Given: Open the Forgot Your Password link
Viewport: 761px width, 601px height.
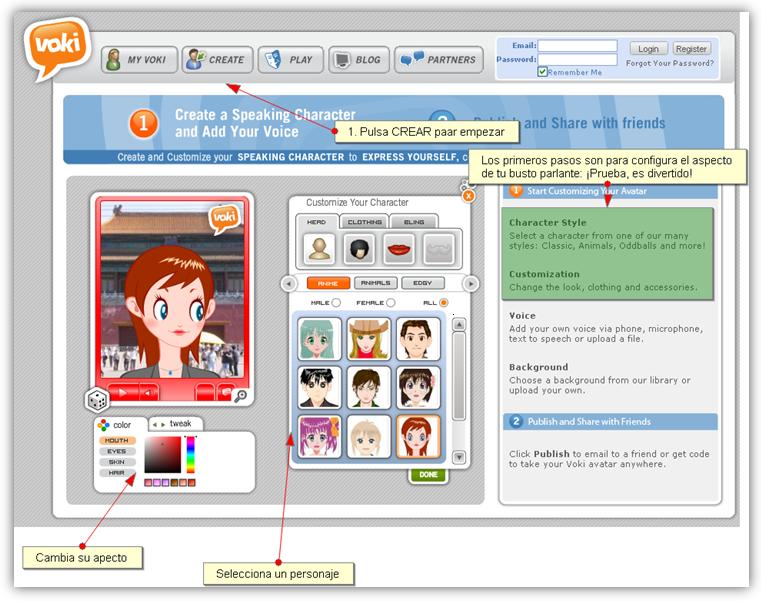Looking at the screenshot, I should (x=670, y=63).
